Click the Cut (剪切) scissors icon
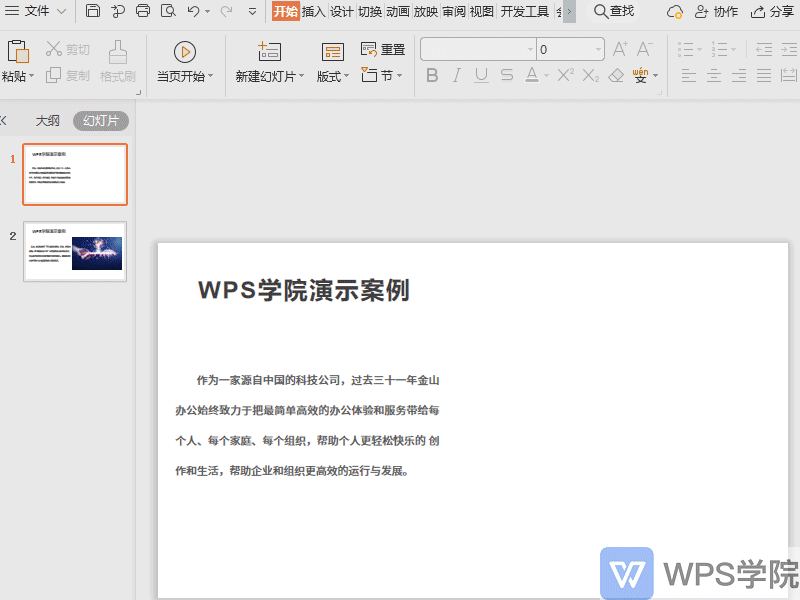800x600 pixels. click(54, 49)
